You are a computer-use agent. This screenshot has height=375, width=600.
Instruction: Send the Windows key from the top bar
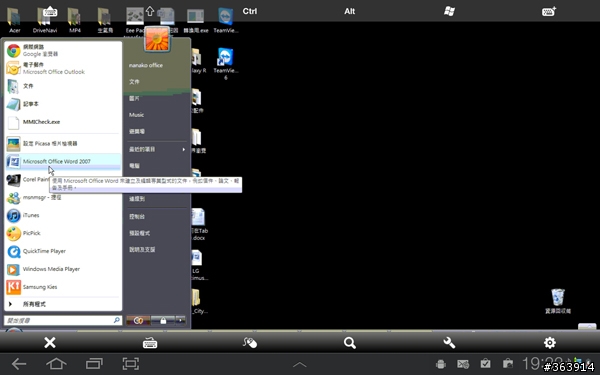coord(449,11)
